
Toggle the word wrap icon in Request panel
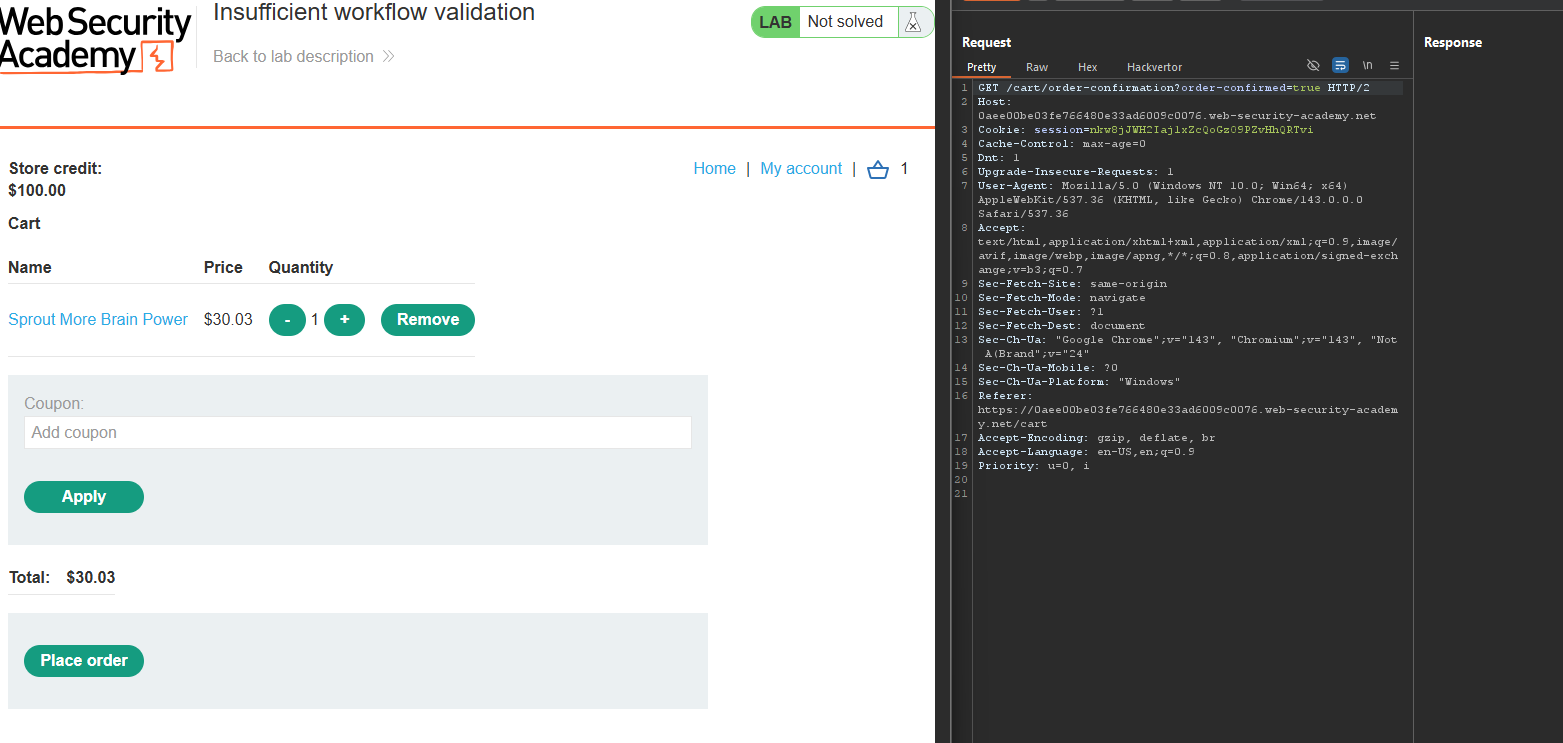coord(1340,66)
